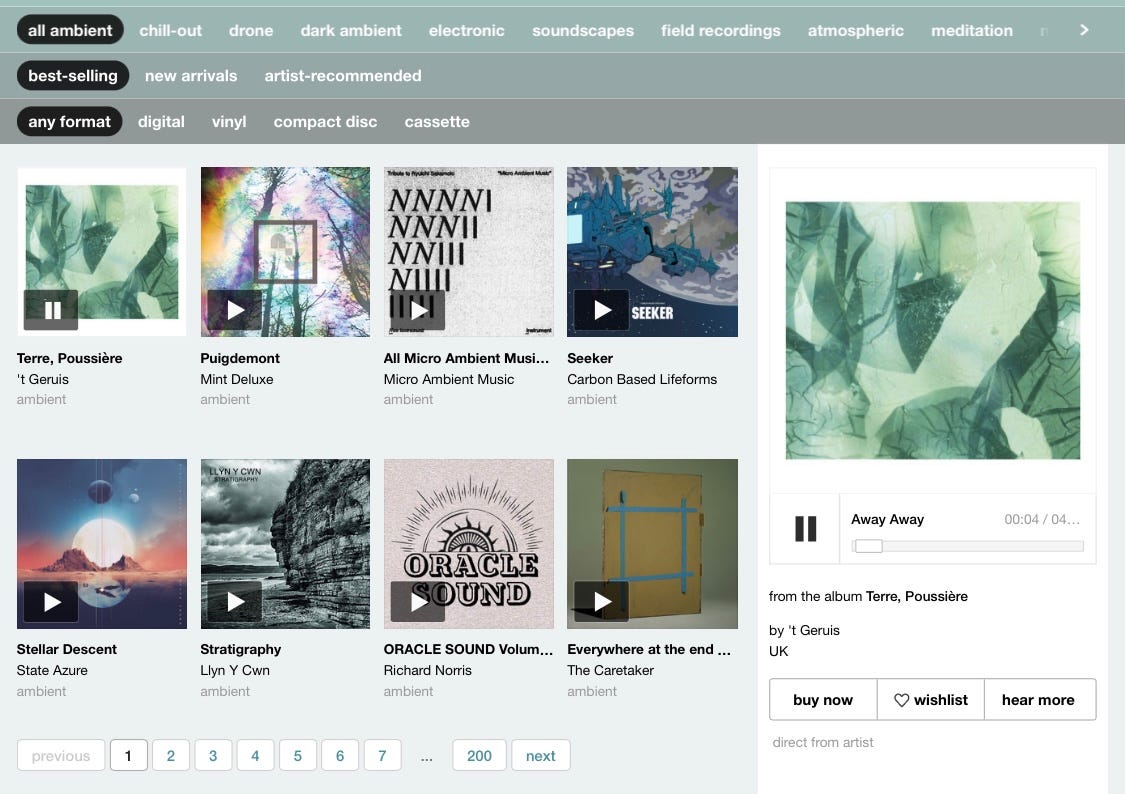Choose any format filter
Viewport: 1125px width, 794px height.
(70, 121)
